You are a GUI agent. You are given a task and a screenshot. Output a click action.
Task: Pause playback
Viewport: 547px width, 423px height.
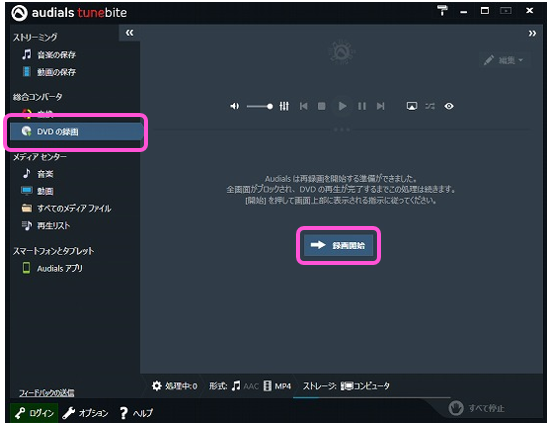362,106
